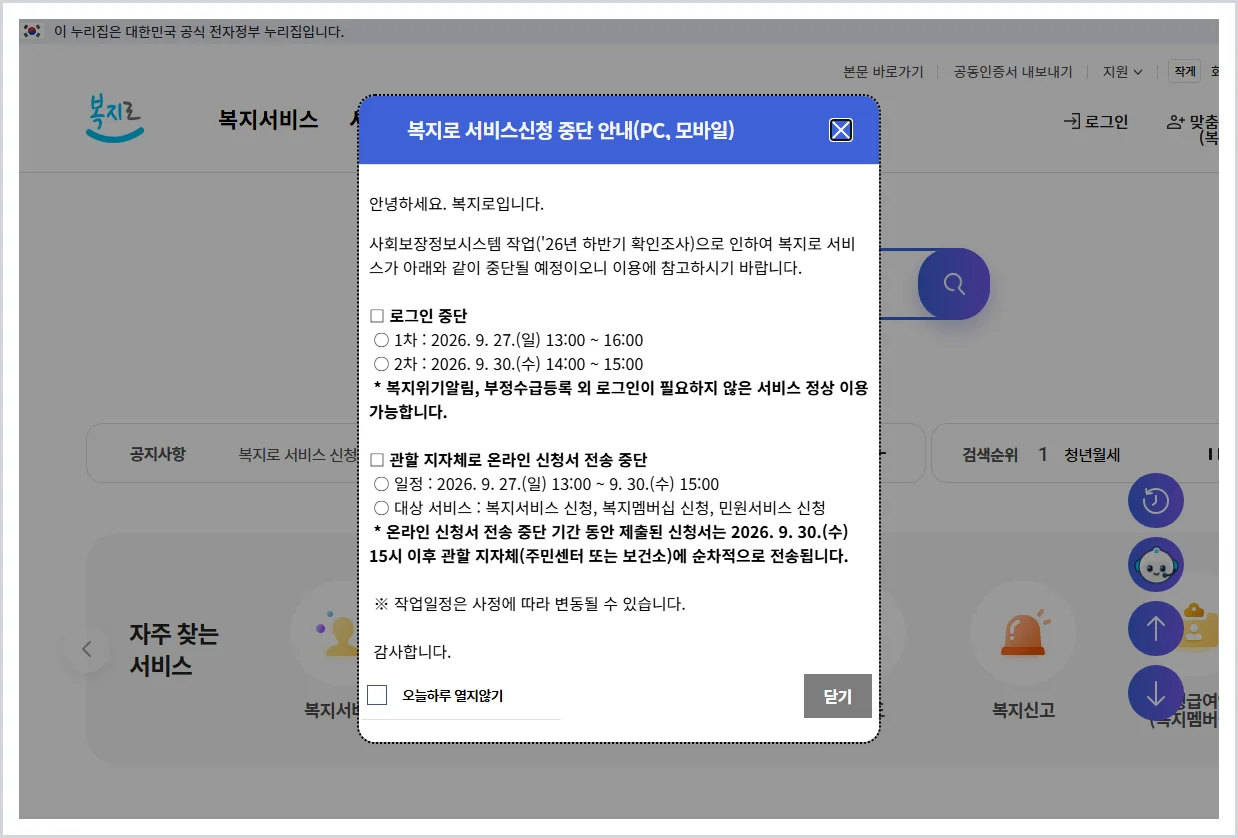Click the Korean flag icon in top banner
1238x838 pixels.
click(33, 31)
